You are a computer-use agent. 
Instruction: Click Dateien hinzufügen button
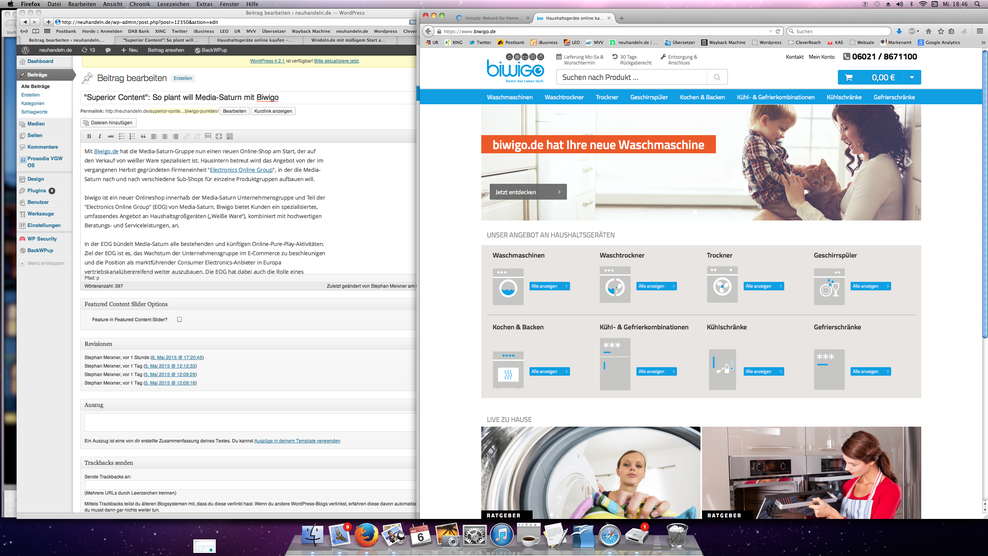point(108,123)
